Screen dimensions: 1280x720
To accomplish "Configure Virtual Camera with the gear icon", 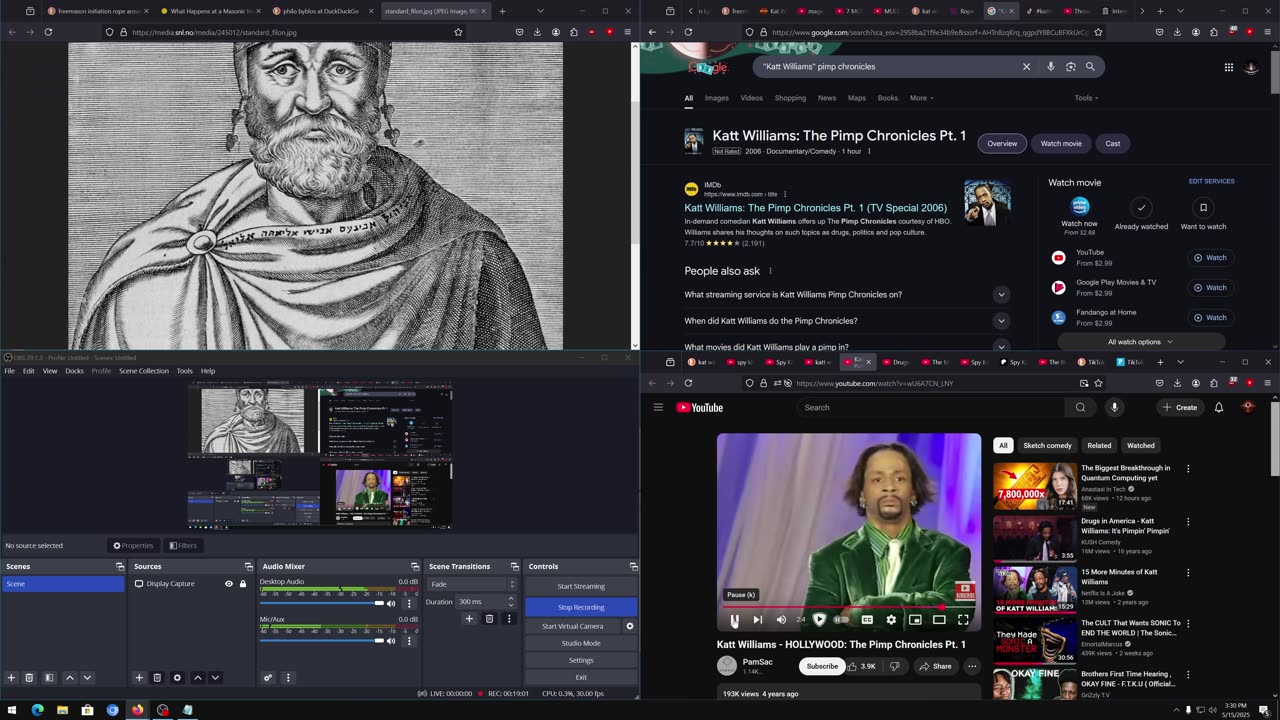I will tap(630, 626).
